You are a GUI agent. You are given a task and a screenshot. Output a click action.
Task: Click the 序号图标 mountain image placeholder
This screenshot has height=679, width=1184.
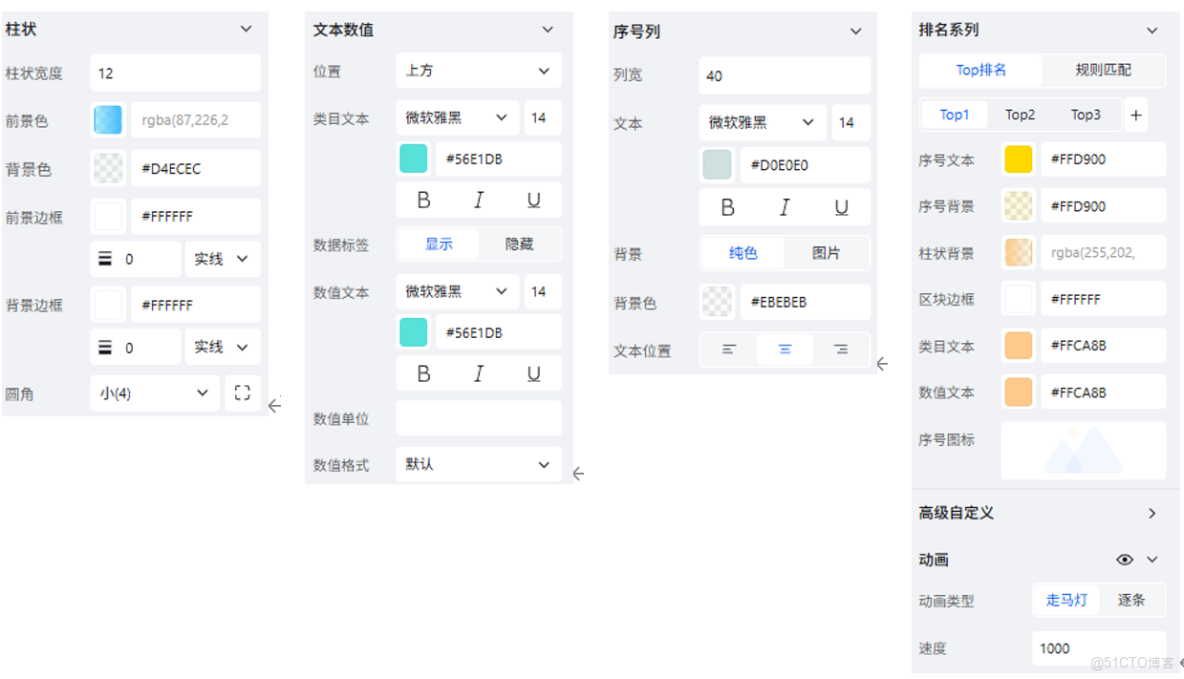click(1083, 450)
